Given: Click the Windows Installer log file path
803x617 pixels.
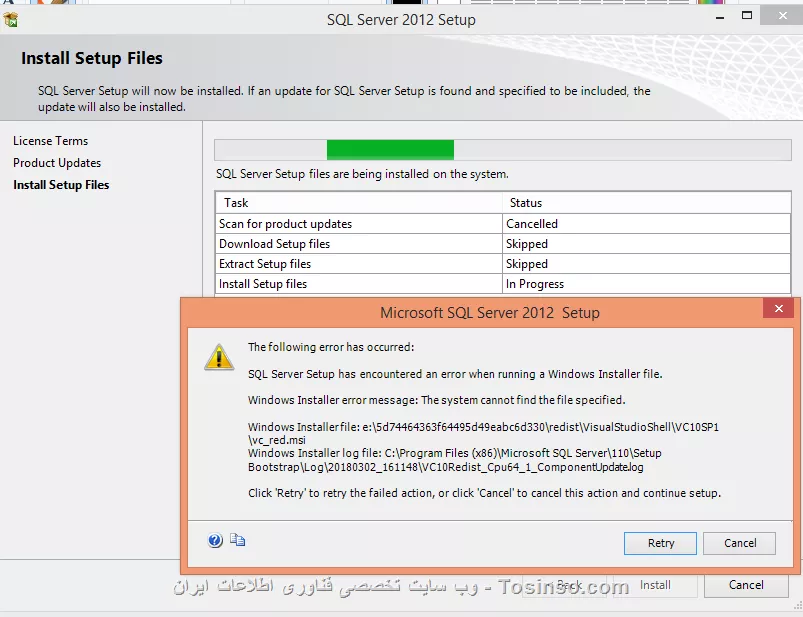Looking at the screenshot, I should click(x=455, y=460).
